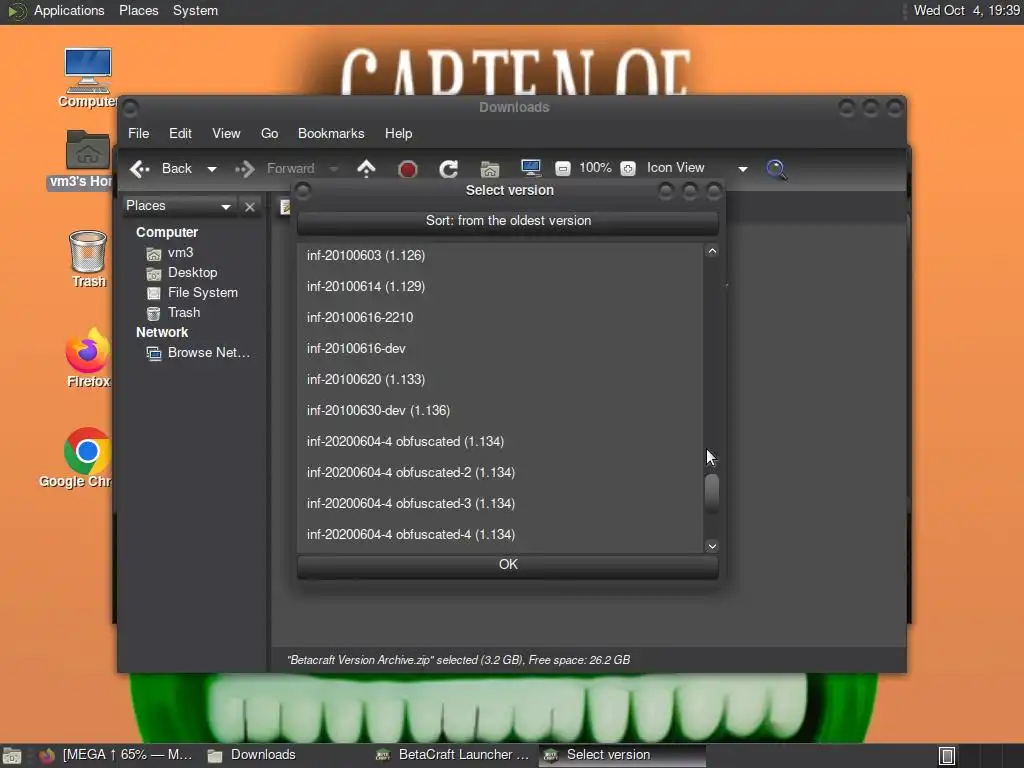Select inf-20200604-4 obfuscated (1.134) version
The image size is (1024, 768).
coord(500,441)
